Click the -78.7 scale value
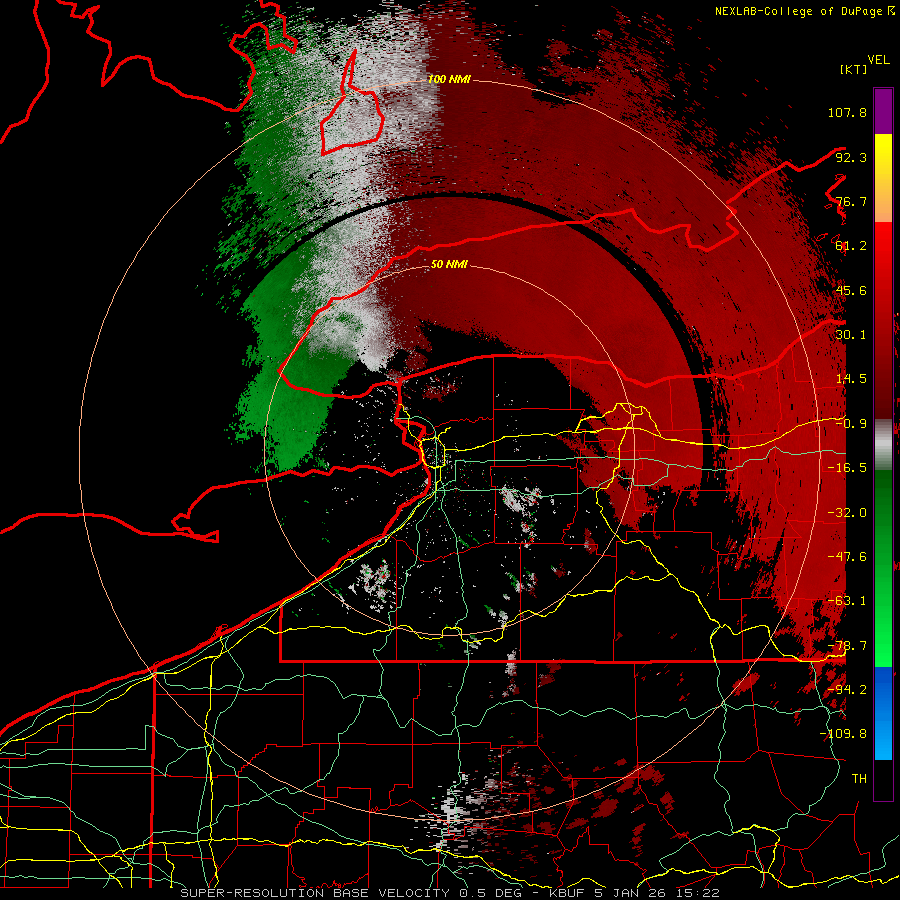Image resolution: width=900 pixels, height=900 pixels. 847,646
